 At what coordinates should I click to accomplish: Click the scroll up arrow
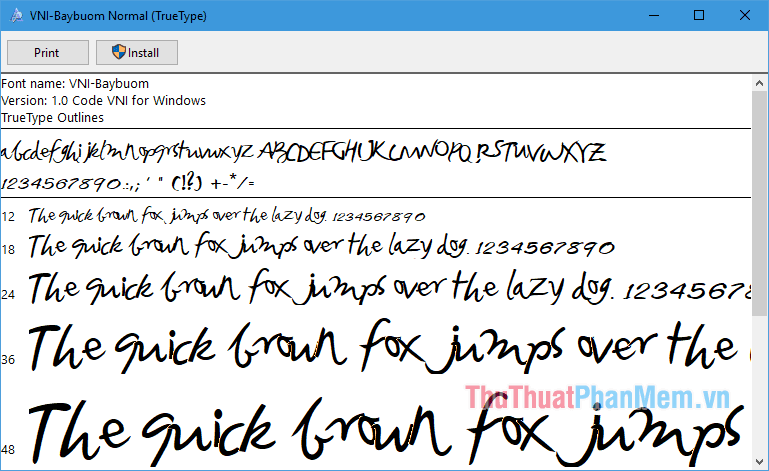pos(760,83)
